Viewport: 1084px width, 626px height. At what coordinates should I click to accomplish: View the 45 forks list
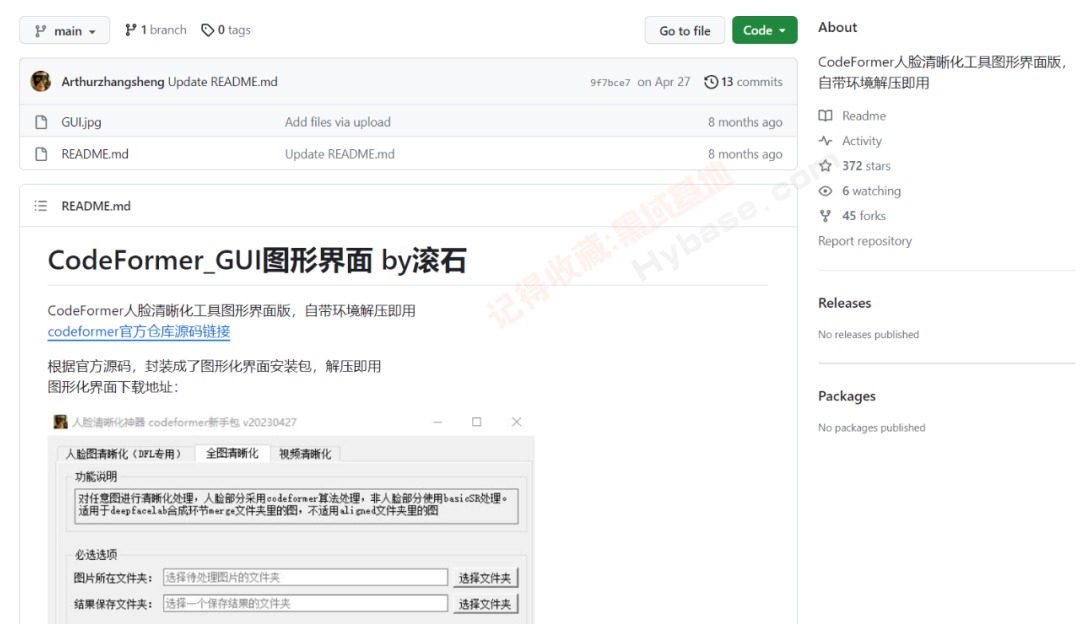click(863, 216)
